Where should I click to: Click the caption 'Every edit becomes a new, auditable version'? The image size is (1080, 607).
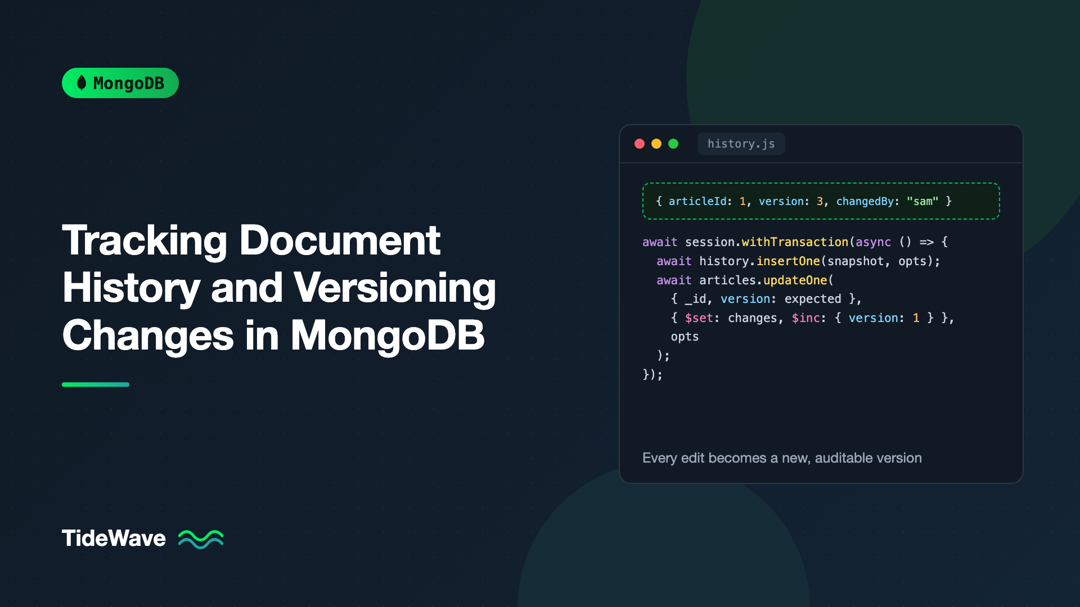point(782,458)
